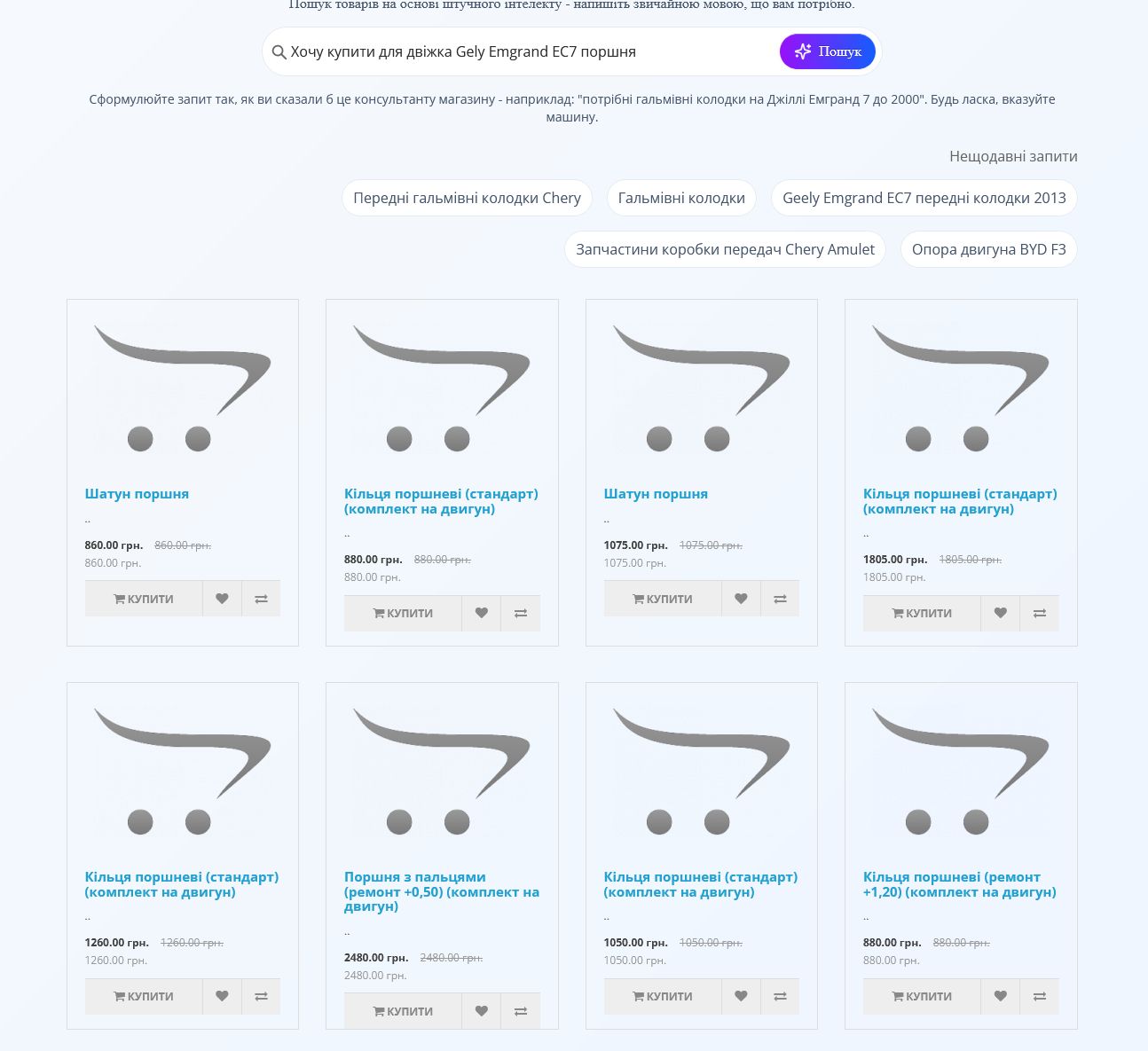
Task: Click the magnifier icon in the search field
Action: 279,52
